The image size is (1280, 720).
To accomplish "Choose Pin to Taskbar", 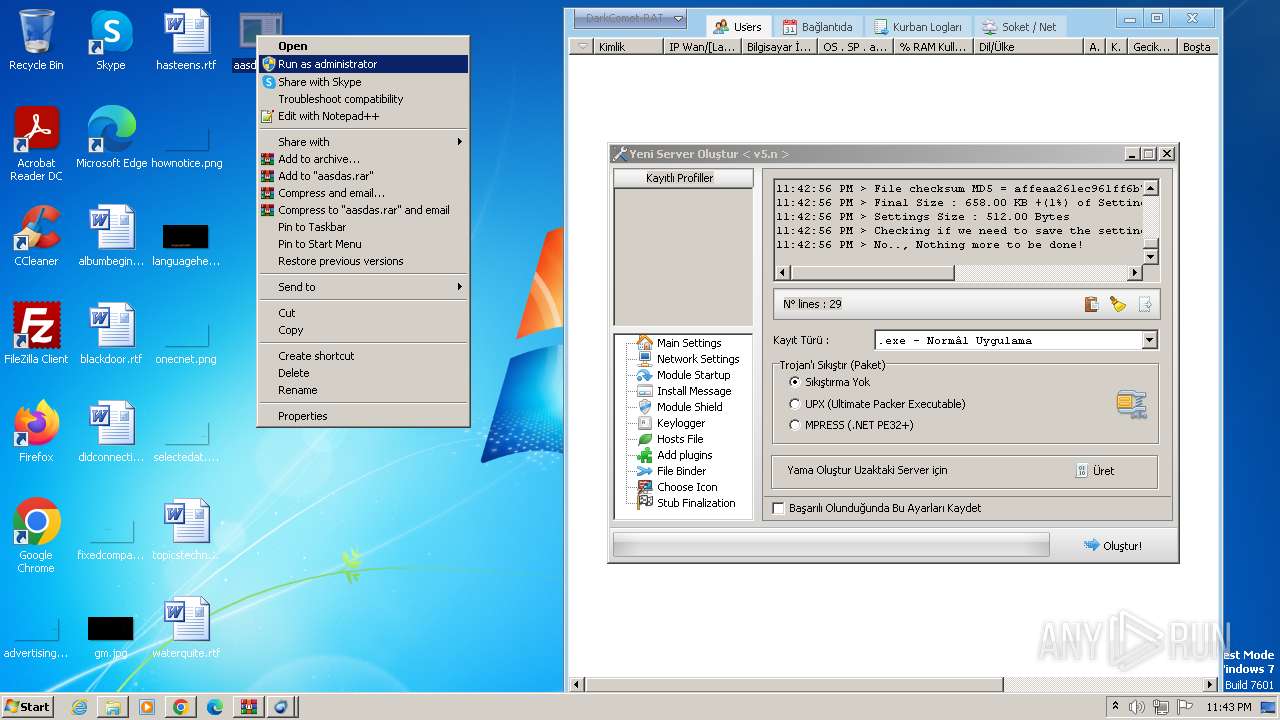I will click(364, 227).
